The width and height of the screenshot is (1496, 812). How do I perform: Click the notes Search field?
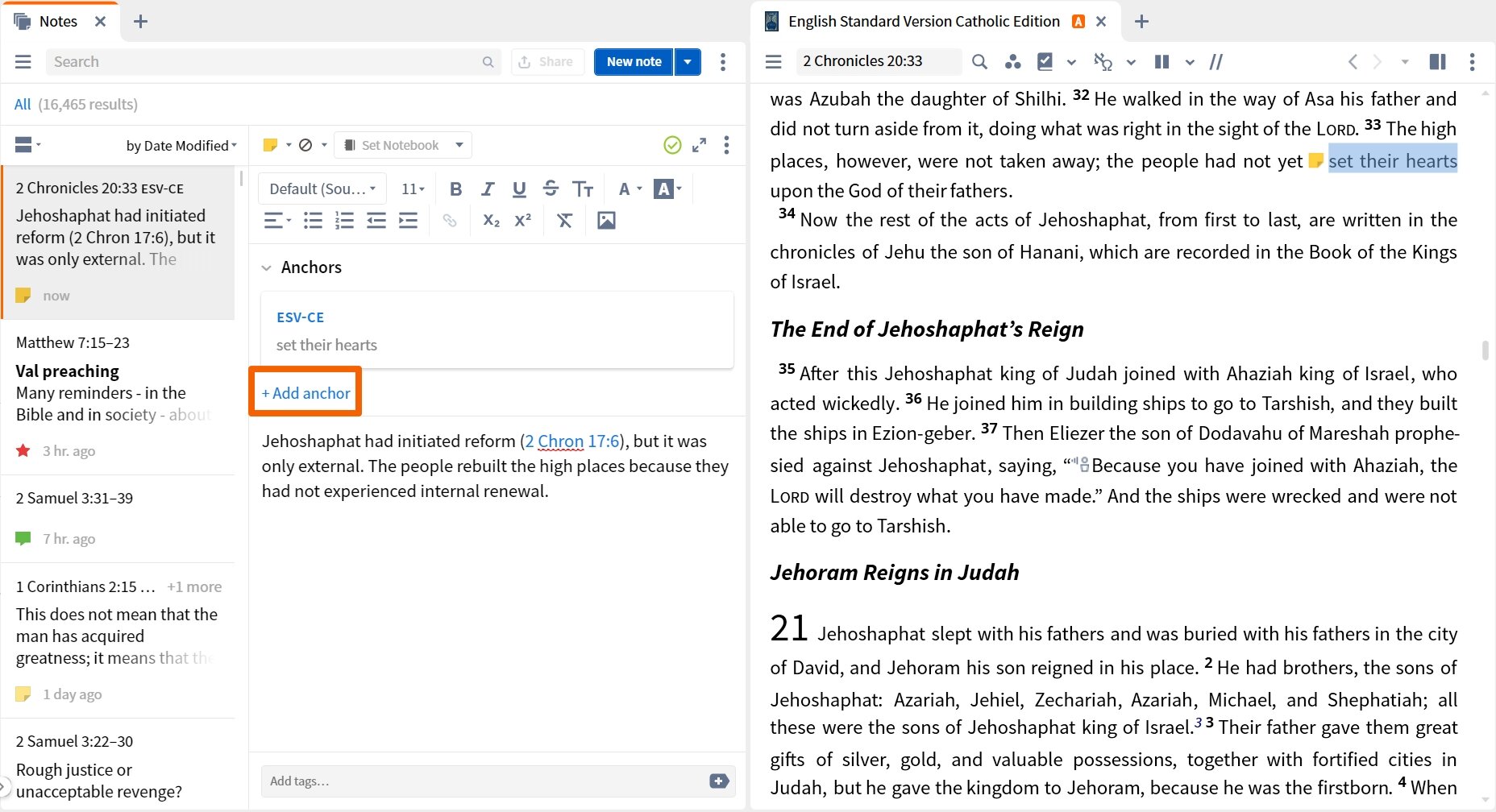[x=273, y=62]
